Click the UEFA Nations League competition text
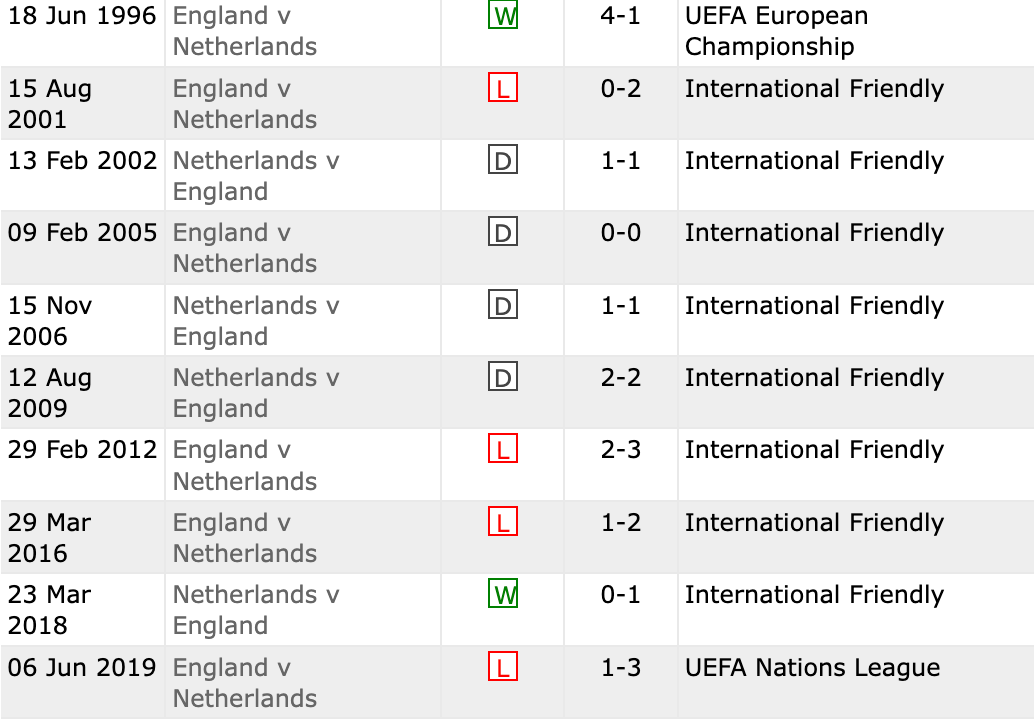 point(812,667)
